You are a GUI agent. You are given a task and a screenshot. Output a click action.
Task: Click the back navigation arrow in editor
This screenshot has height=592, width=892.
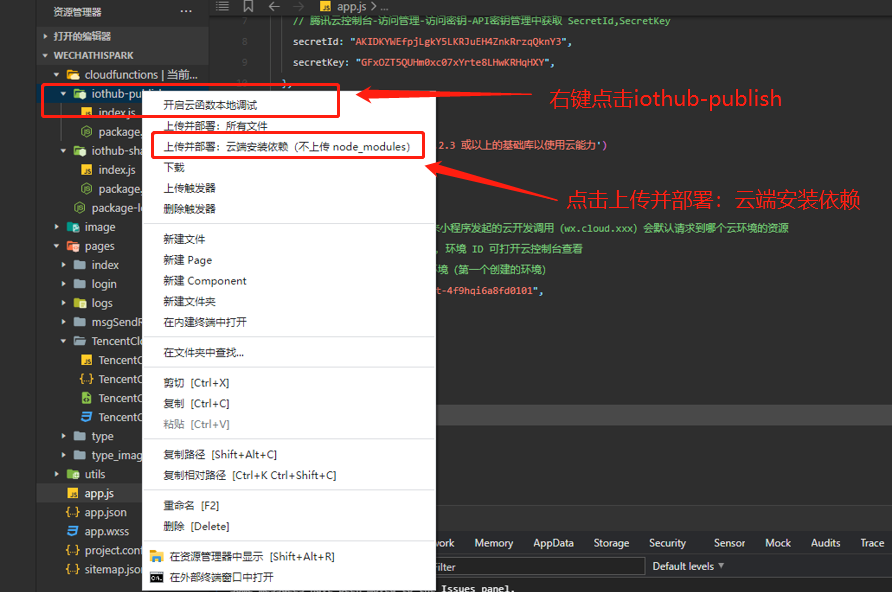(273, 7)
